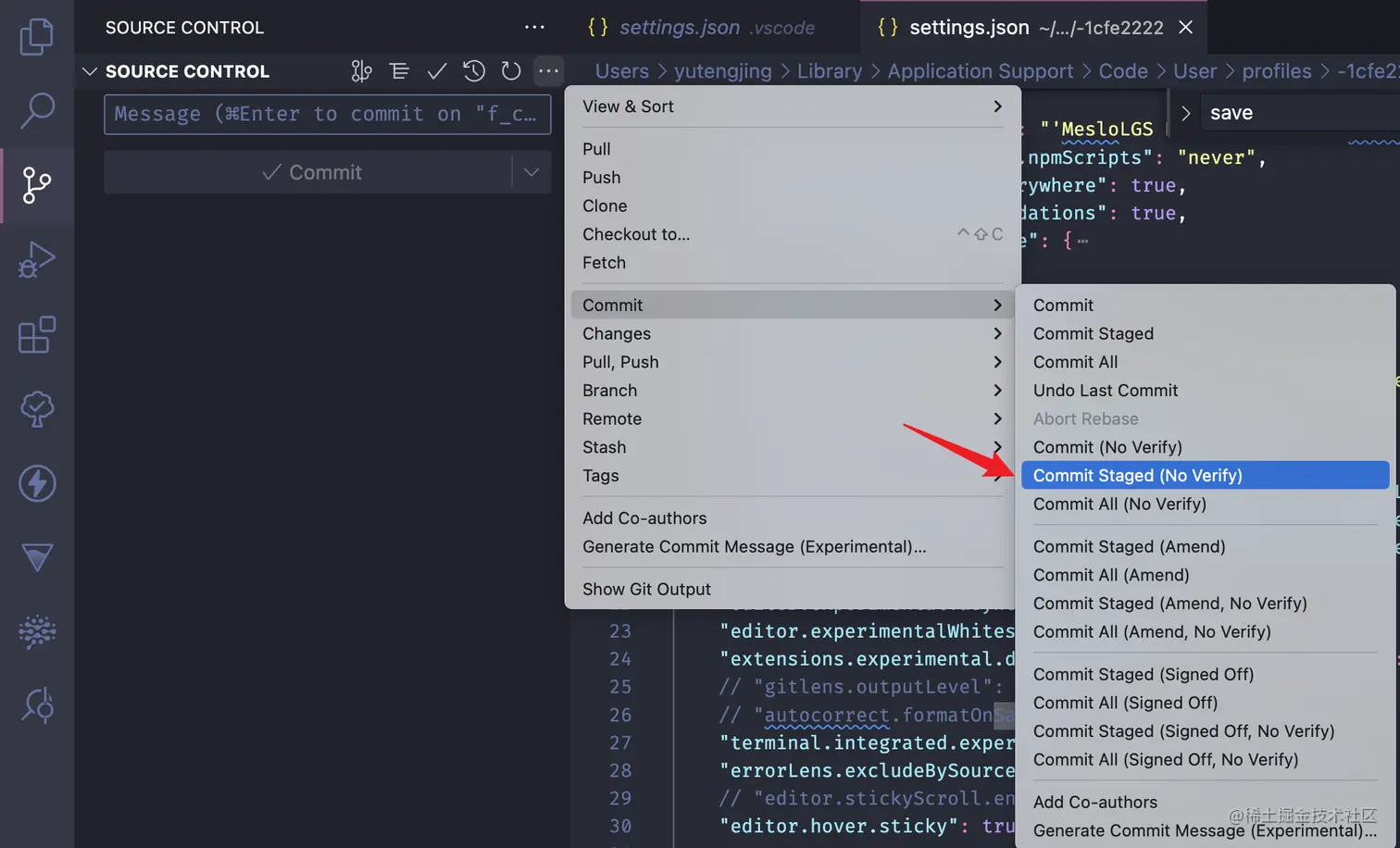This screenshot has width=1400, height=848.
Task: Click Show Git Output menu entry
Action: [x=646, y=590]
